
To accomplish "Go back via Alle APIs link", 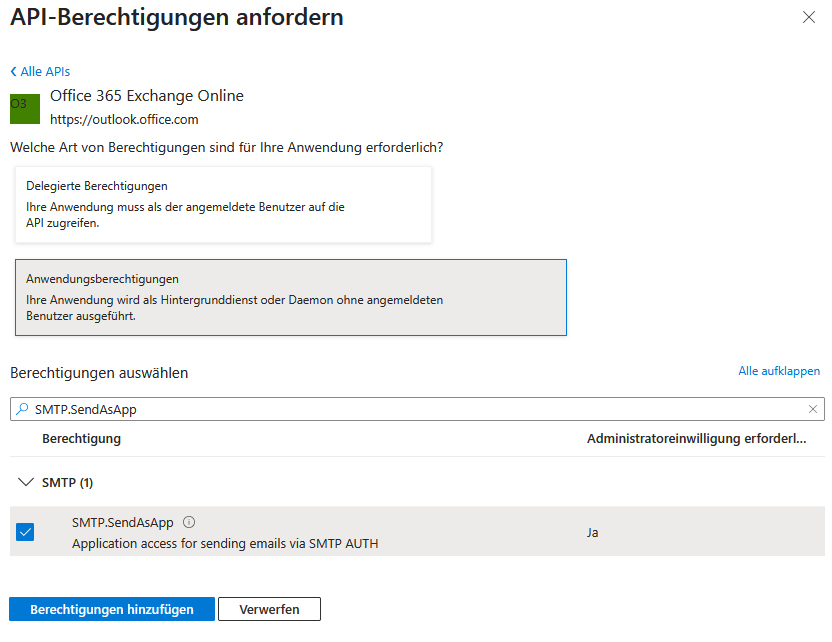I will coord(45,72).
